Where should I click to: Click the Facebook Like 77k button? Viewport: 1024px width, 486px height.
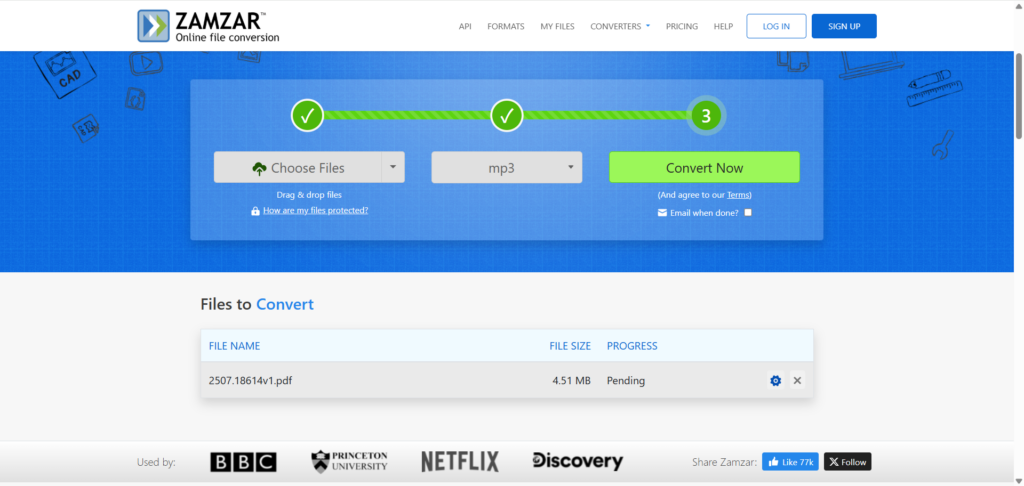pos(790,462)
